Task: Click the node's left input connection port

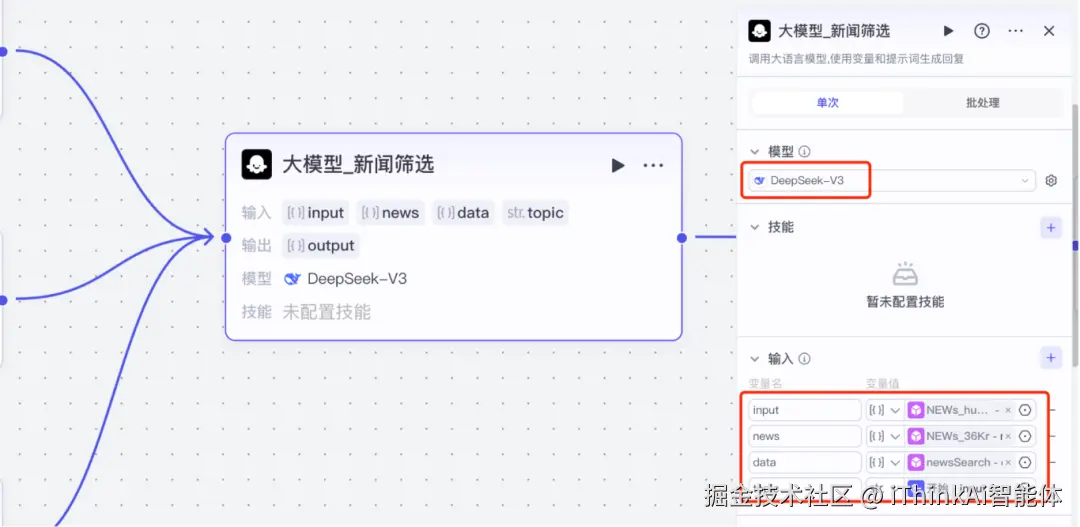Action: coord(226,238)
